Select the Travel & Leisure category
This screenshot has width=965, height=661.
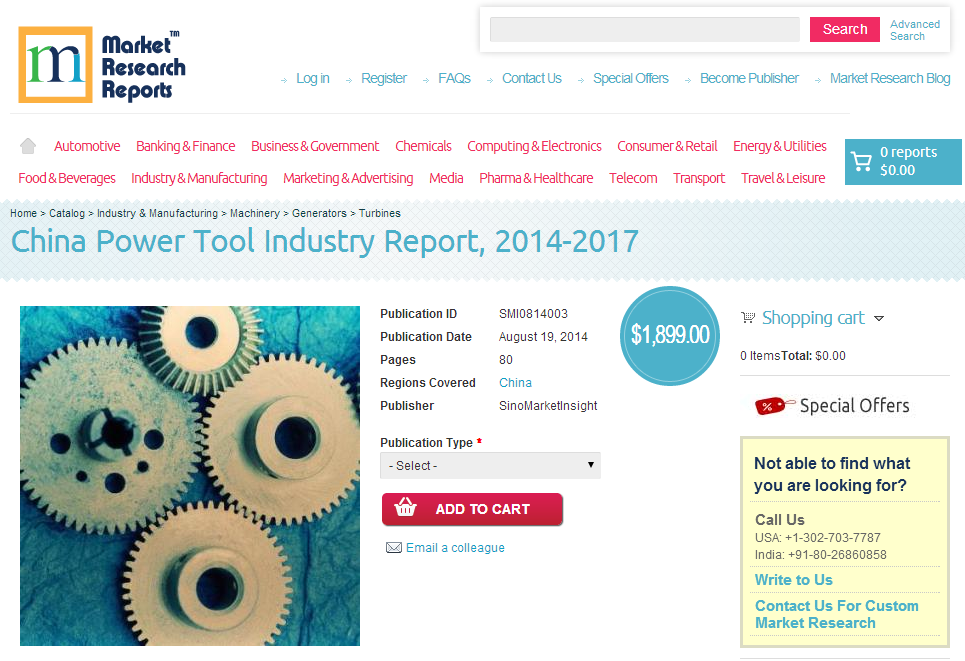(783, 178)
